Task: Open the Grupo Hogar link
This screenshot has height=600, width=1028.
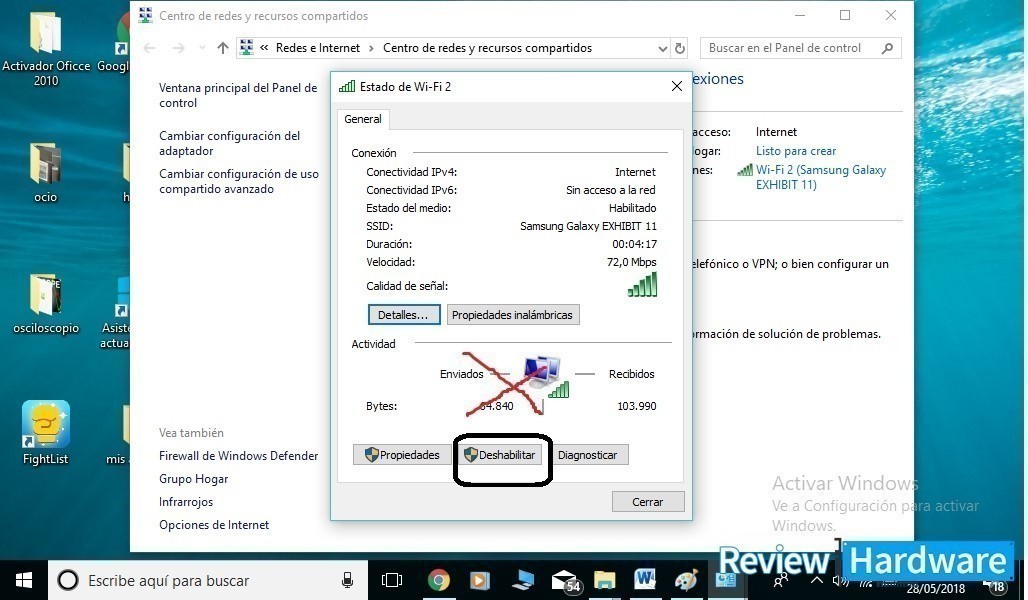Action: click(193, 479)
